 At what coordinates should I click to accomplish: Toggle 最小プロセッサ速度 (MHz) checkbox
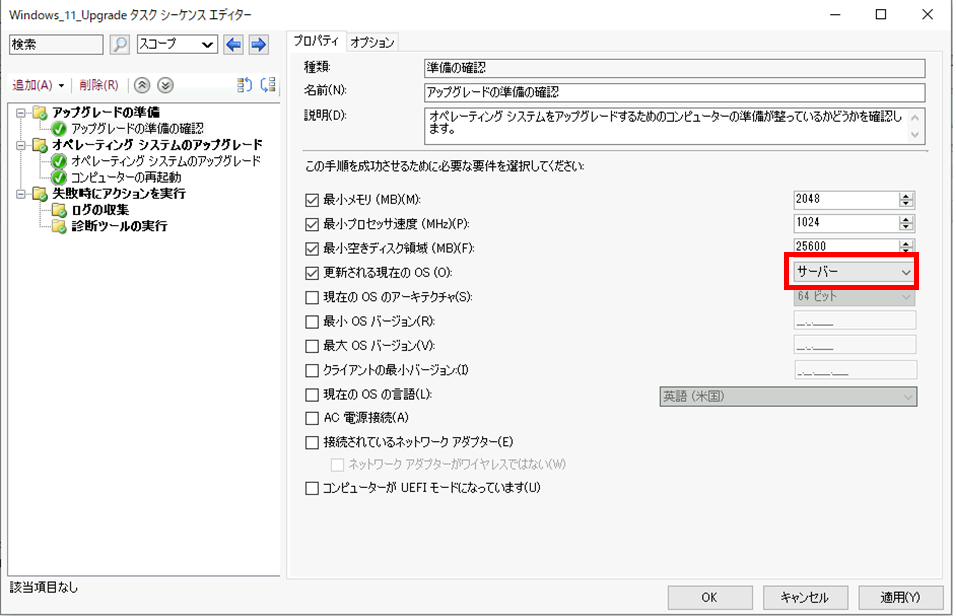click(x=312, y=224)
